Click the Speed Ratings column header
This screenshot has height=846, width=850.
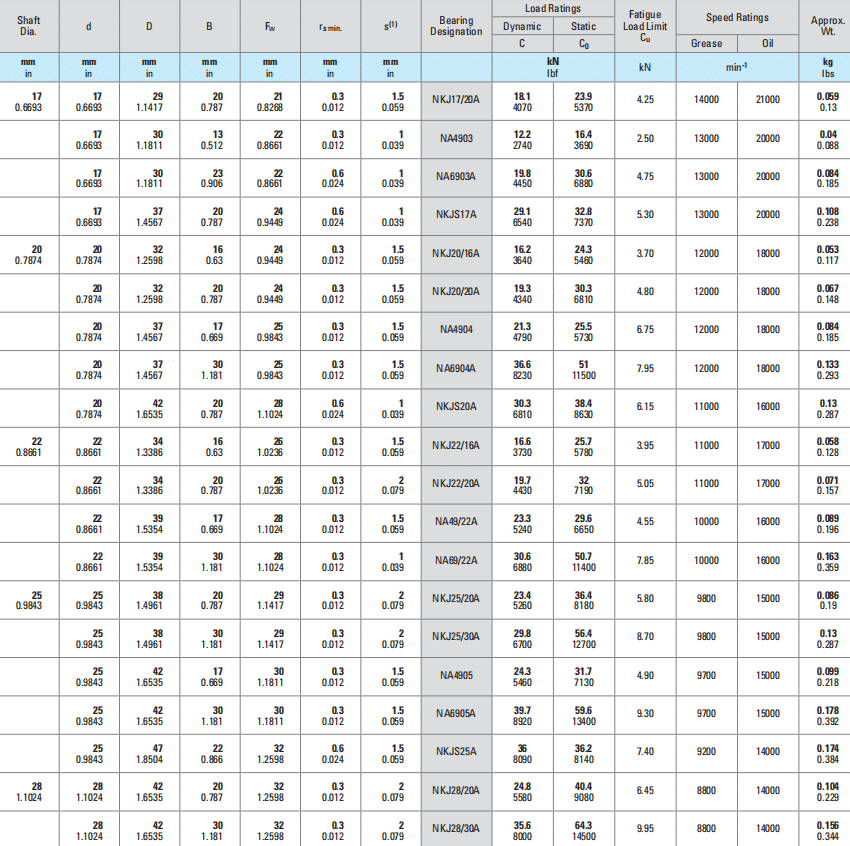click(737, 17)
